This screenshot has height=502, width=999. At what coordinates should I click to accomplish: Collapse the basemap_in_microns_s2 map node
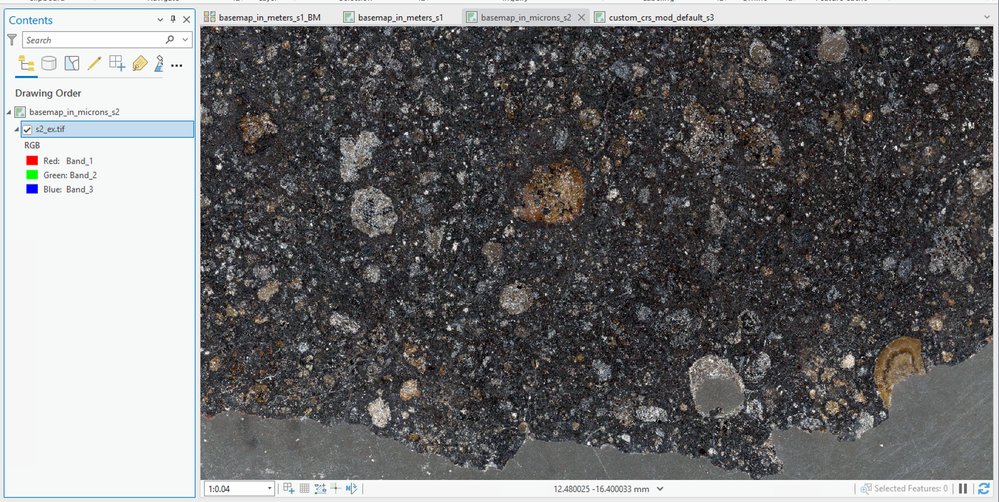(x=9, y=112)
